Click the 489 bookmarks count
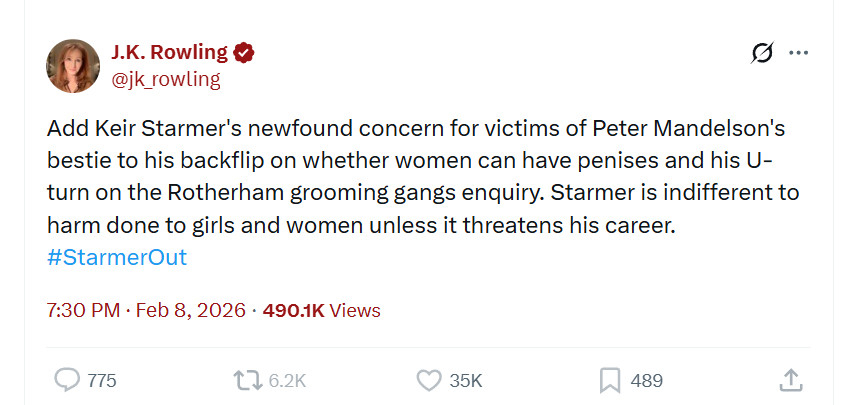 click(x=647, y=380)
